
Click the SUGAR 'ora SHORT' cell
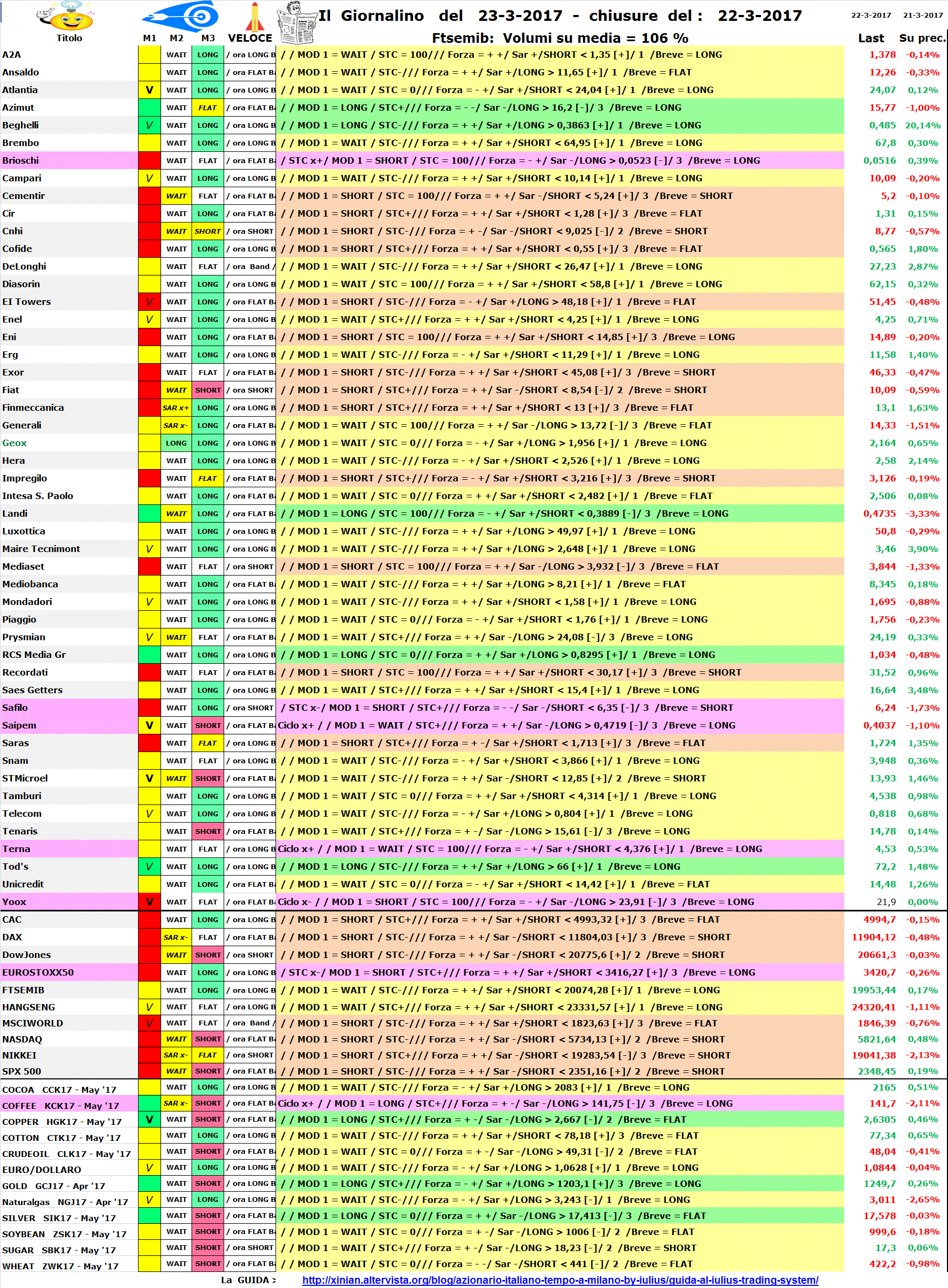(251, 1248)
